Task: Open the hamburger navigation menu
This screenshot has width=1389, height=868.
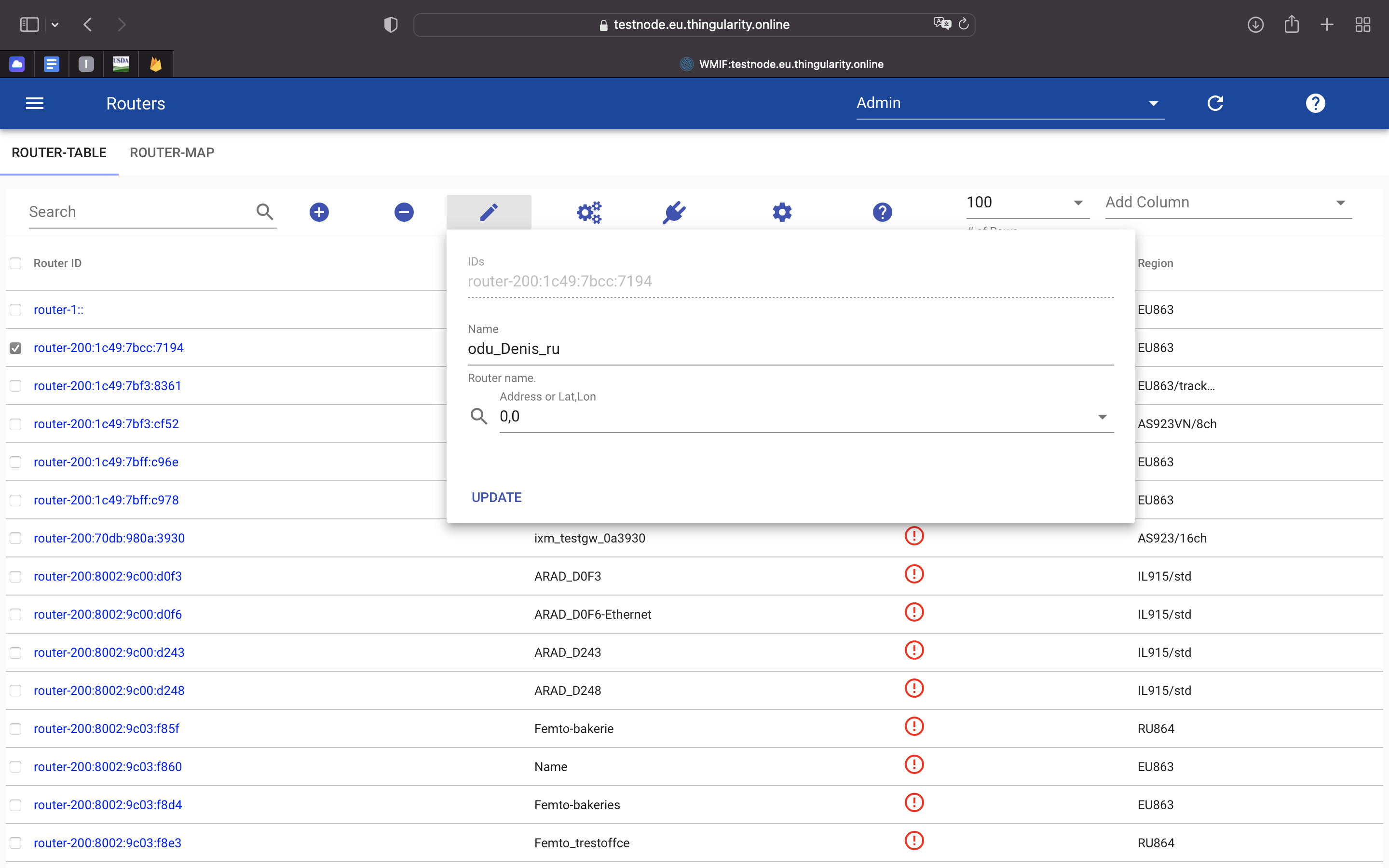Action: (x=34, y=103)
